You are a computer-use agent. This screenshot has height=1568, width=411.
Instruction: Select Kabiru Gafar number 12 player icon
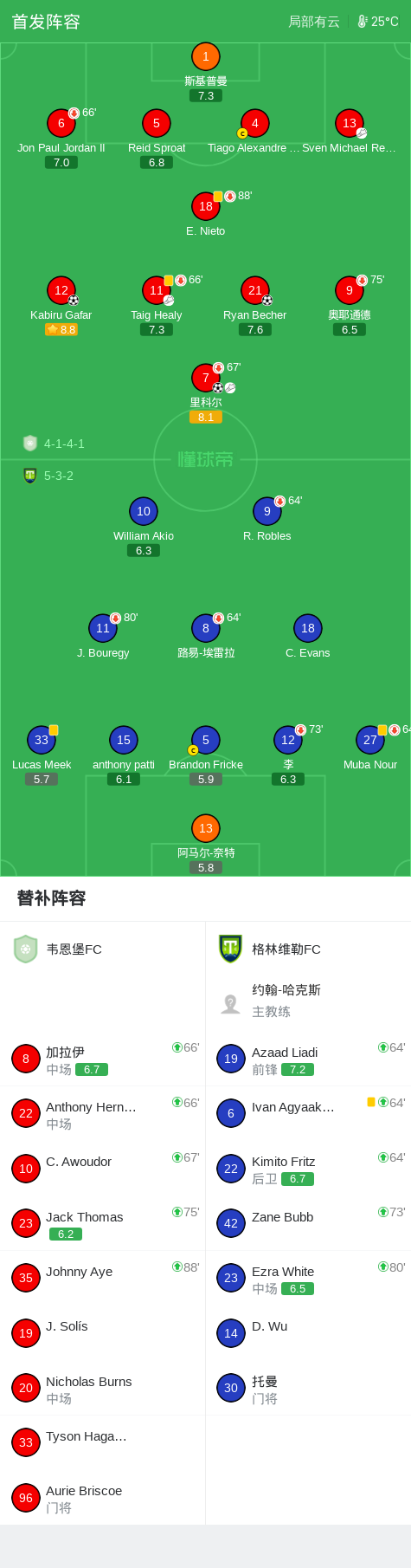click(61, 290)
